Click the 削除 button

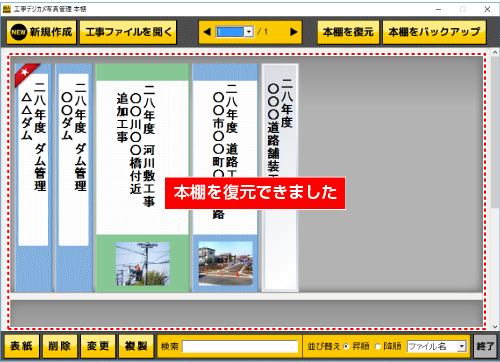60,346
